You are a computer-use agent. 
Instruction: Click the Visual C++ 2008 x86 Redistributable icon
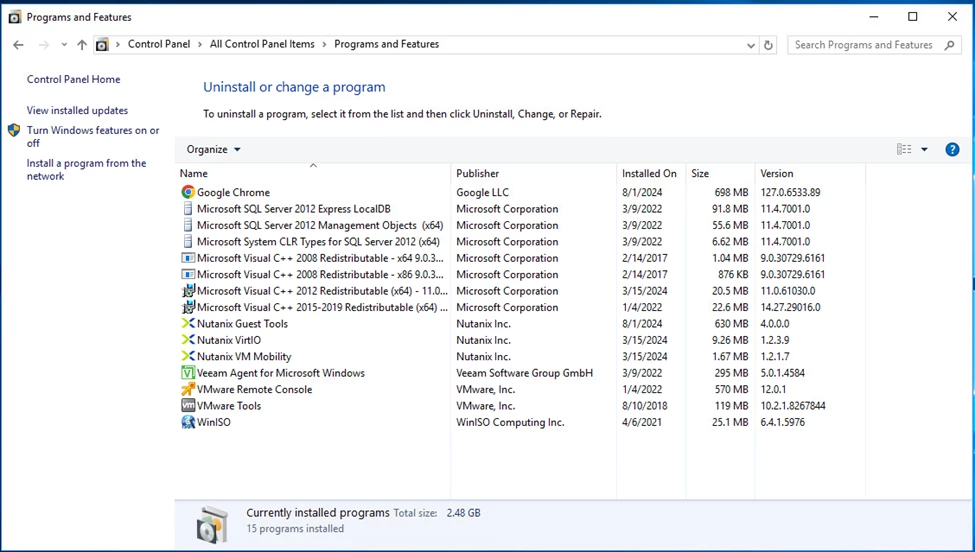[x=188, y=274]
